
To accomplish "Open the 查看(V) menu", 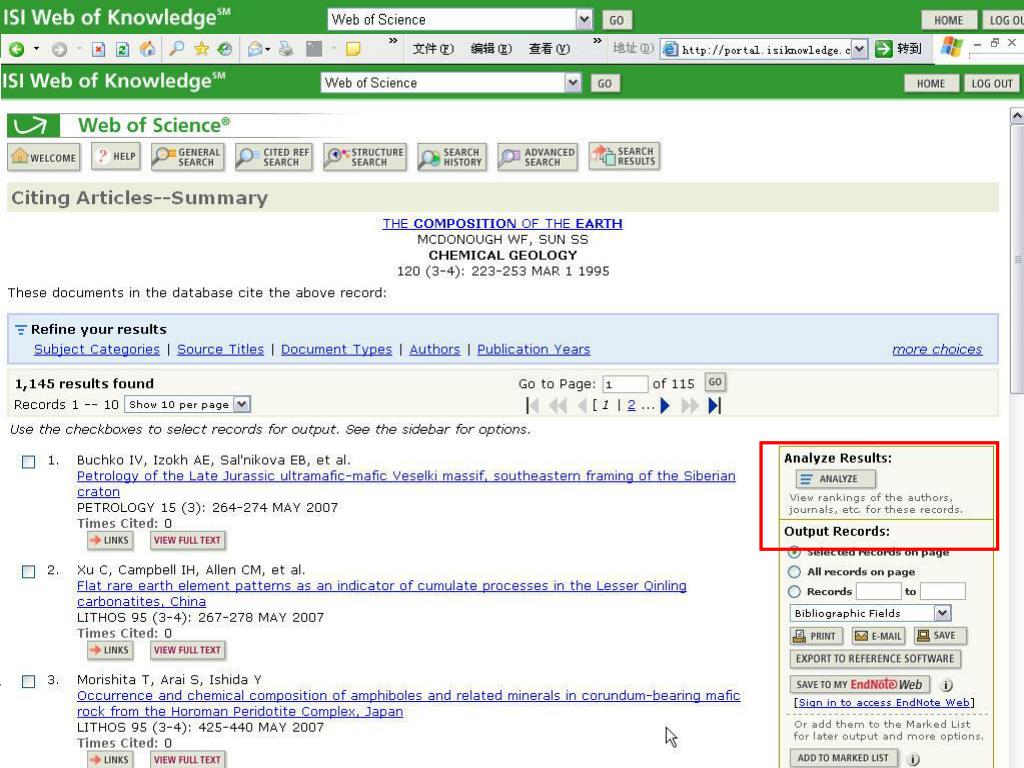I will pyautogui.click(x=549, y=49).
